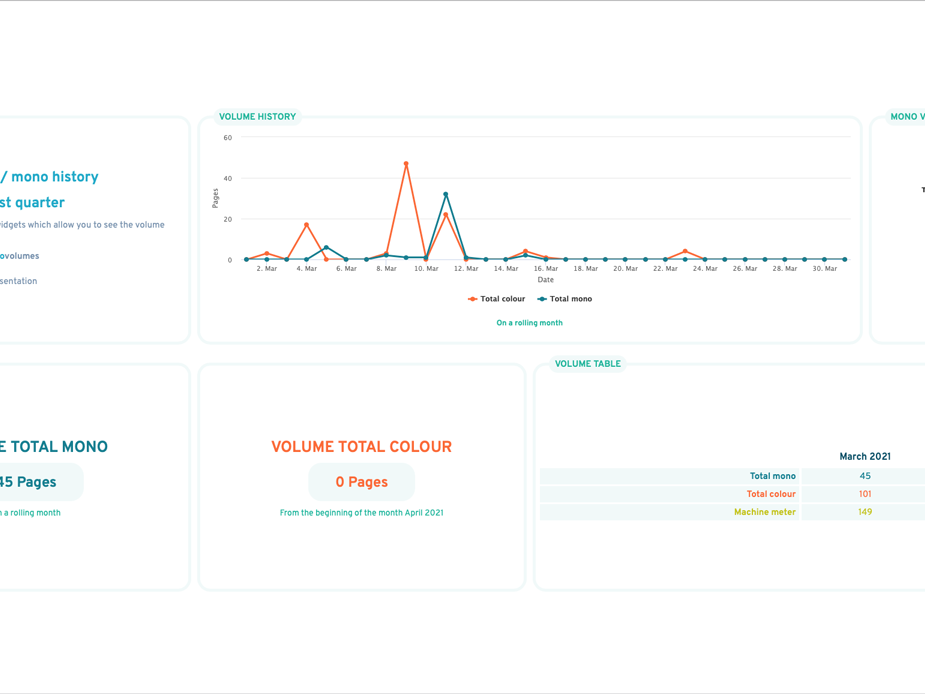Screen dimensions: 925x694
Task: Select the VOLUME HISTORY widget title
Action: point(257,116)
